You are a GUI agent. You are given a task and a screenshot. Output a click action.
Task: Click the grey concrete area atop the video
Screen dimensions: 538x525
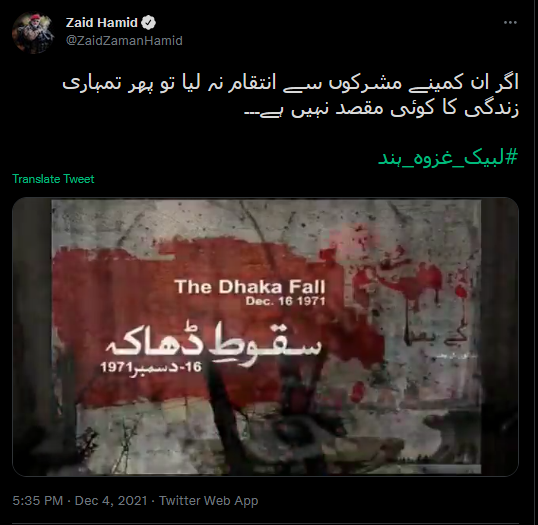pyautogui.click(x=266, y=220)
